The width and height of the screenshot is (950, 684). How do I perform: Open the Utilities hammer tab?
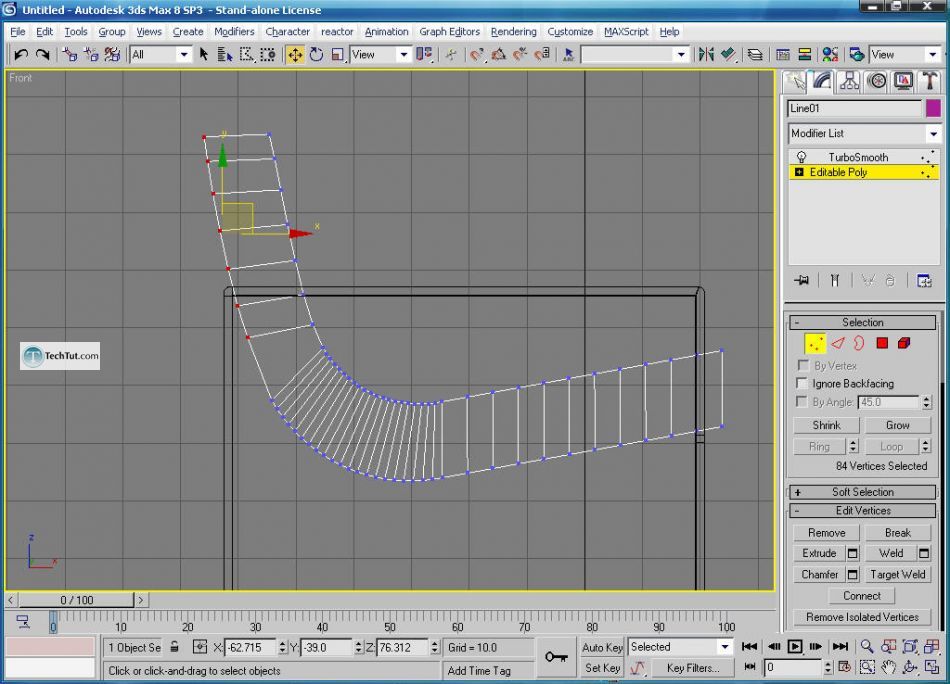(x=930, y=82)
